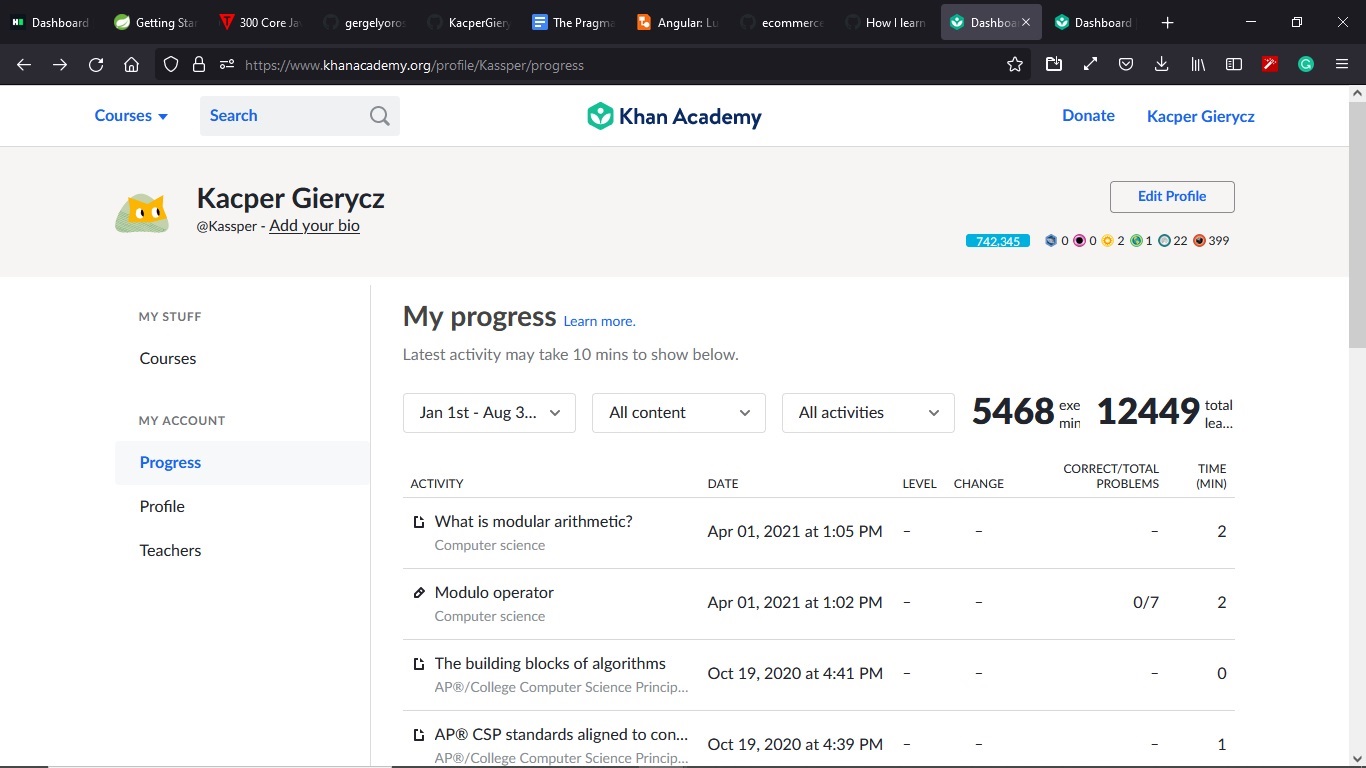Open AP CSP standards aligned activity
The width and height of the screenshot is (1366, 768).
click(x=561, y=735)
